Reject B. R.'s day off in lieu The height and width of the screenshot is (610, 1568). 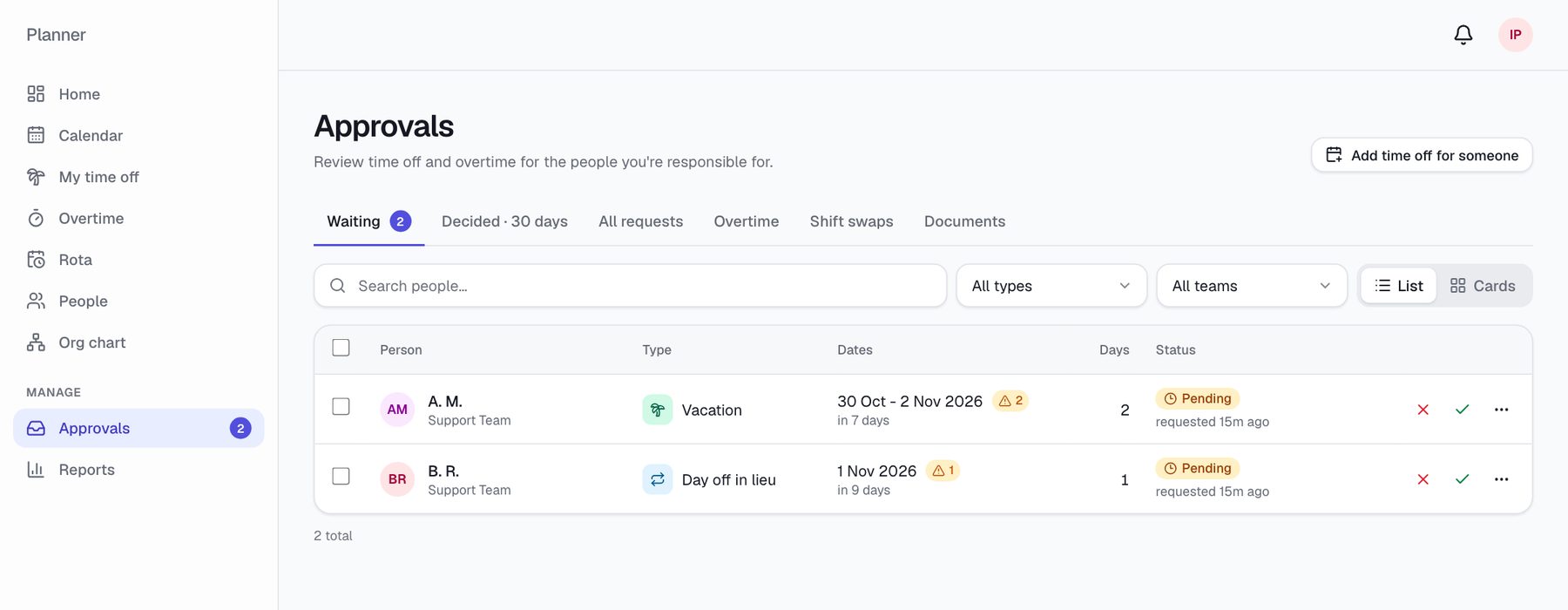(x=1423, y=479)
